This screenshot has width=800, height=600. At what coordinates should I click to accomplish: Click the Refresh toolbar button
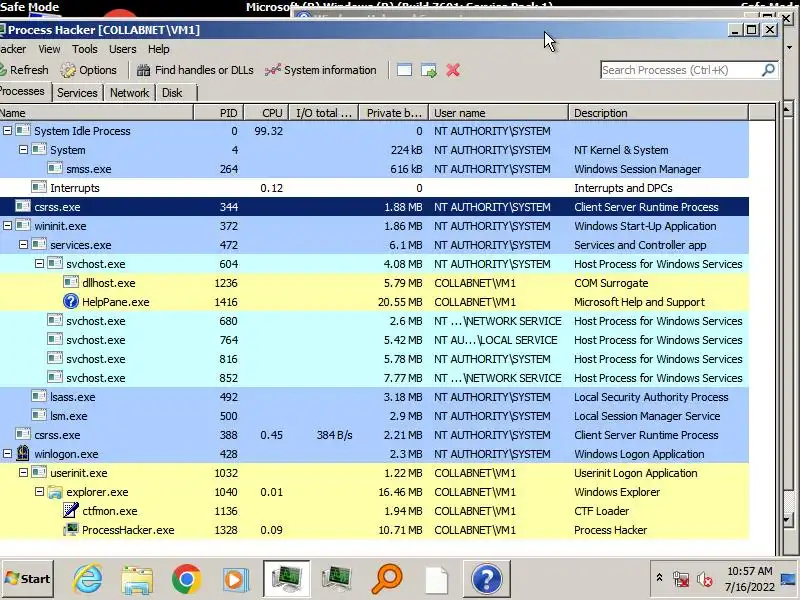click(23, 70)
